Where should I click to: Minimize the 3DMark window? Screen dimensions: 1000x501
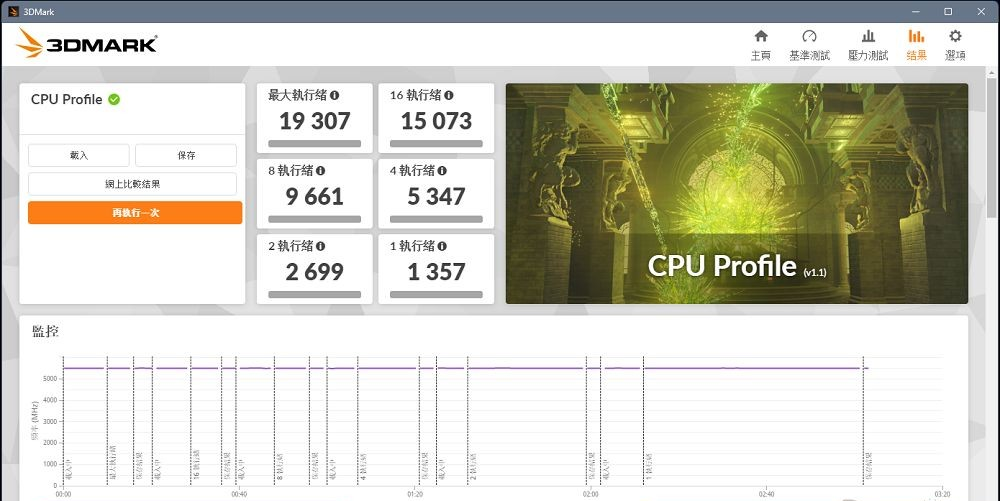click(x=916, y=11)
